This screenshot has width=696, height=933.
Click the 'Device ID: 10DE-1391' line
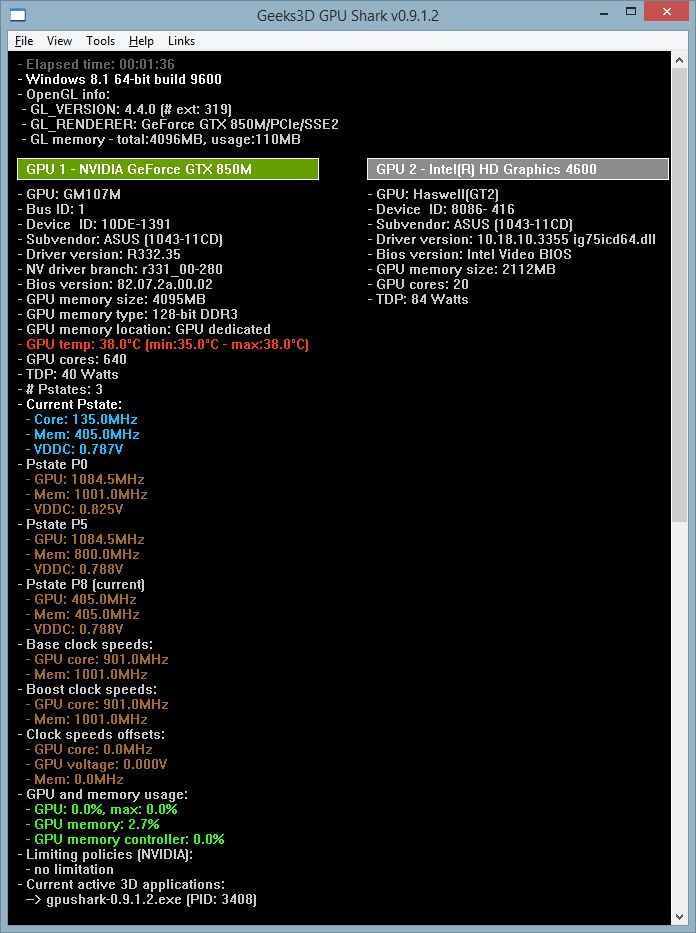click(94, 224)
